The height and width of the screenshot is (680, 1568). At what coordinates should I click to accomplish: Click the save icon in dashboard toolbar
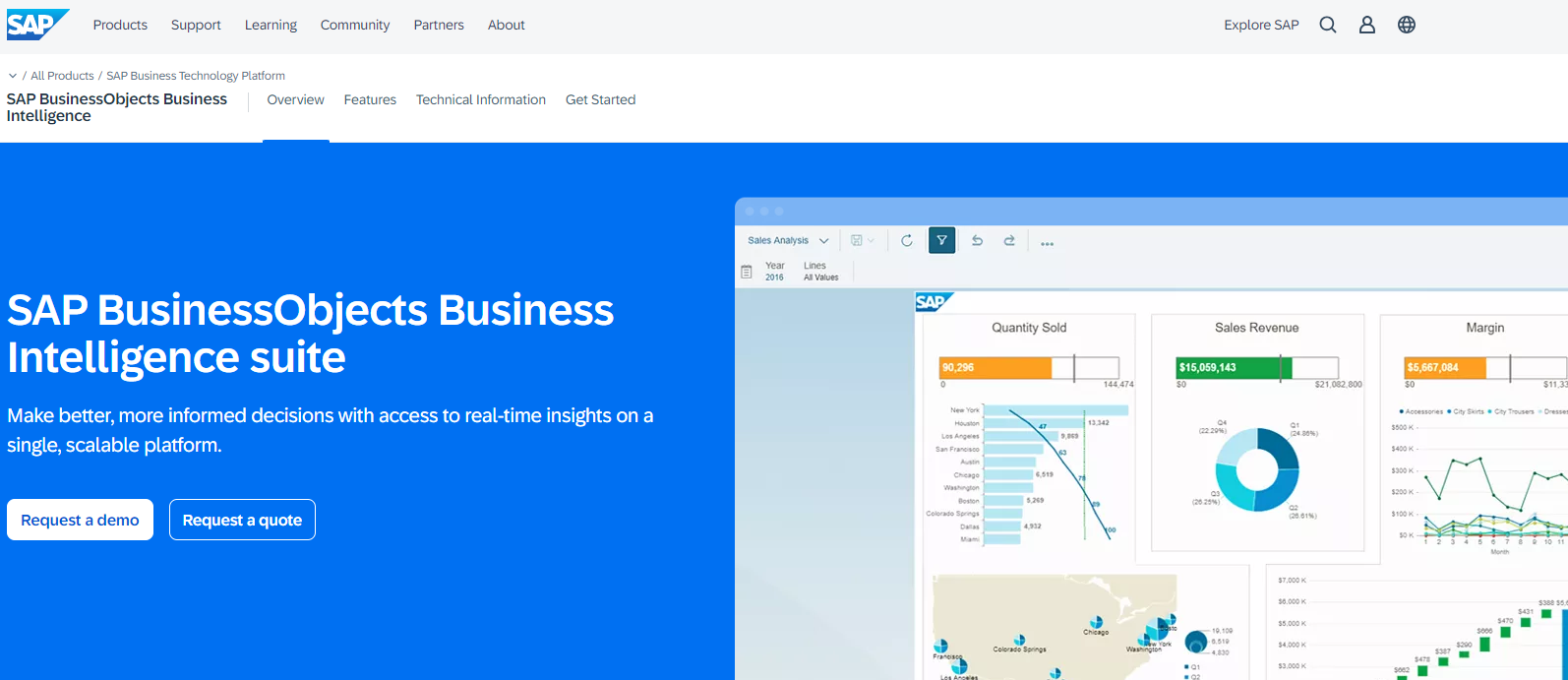coord(857,240)
